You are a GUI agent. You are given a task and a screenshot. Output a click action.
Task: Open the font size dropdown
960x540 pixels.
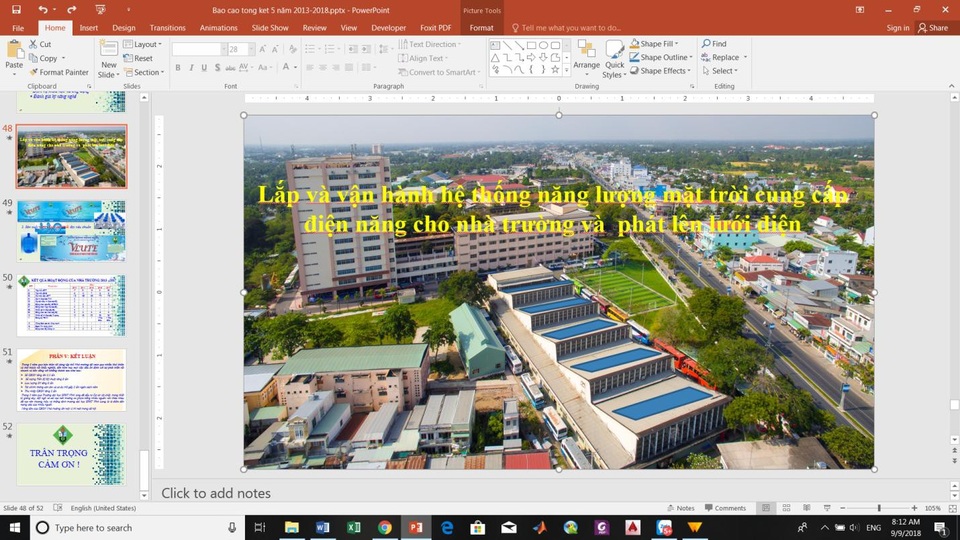(250, 49)
